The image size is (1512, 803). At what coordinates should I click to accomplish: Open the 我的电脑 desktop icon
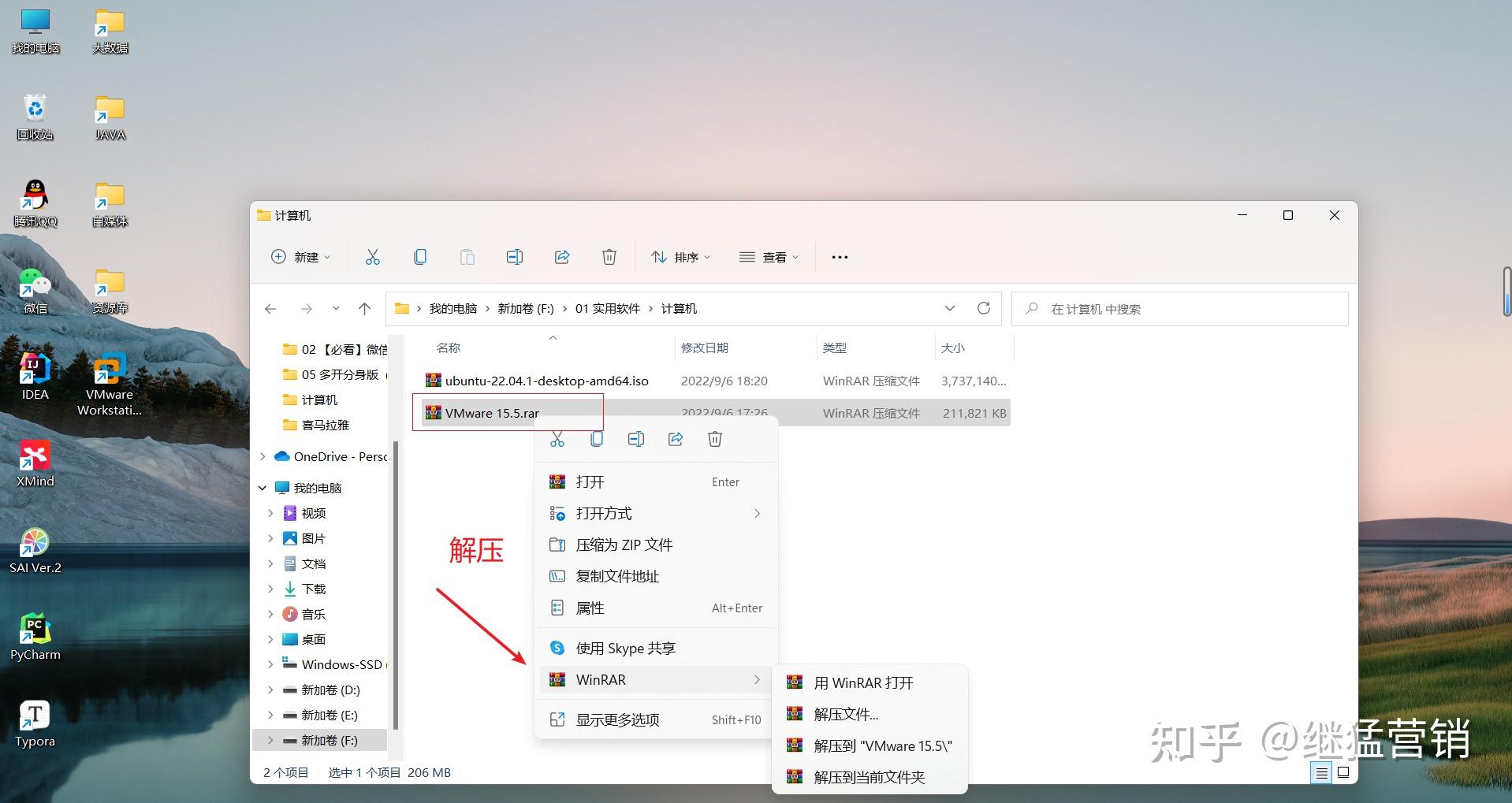35,31
